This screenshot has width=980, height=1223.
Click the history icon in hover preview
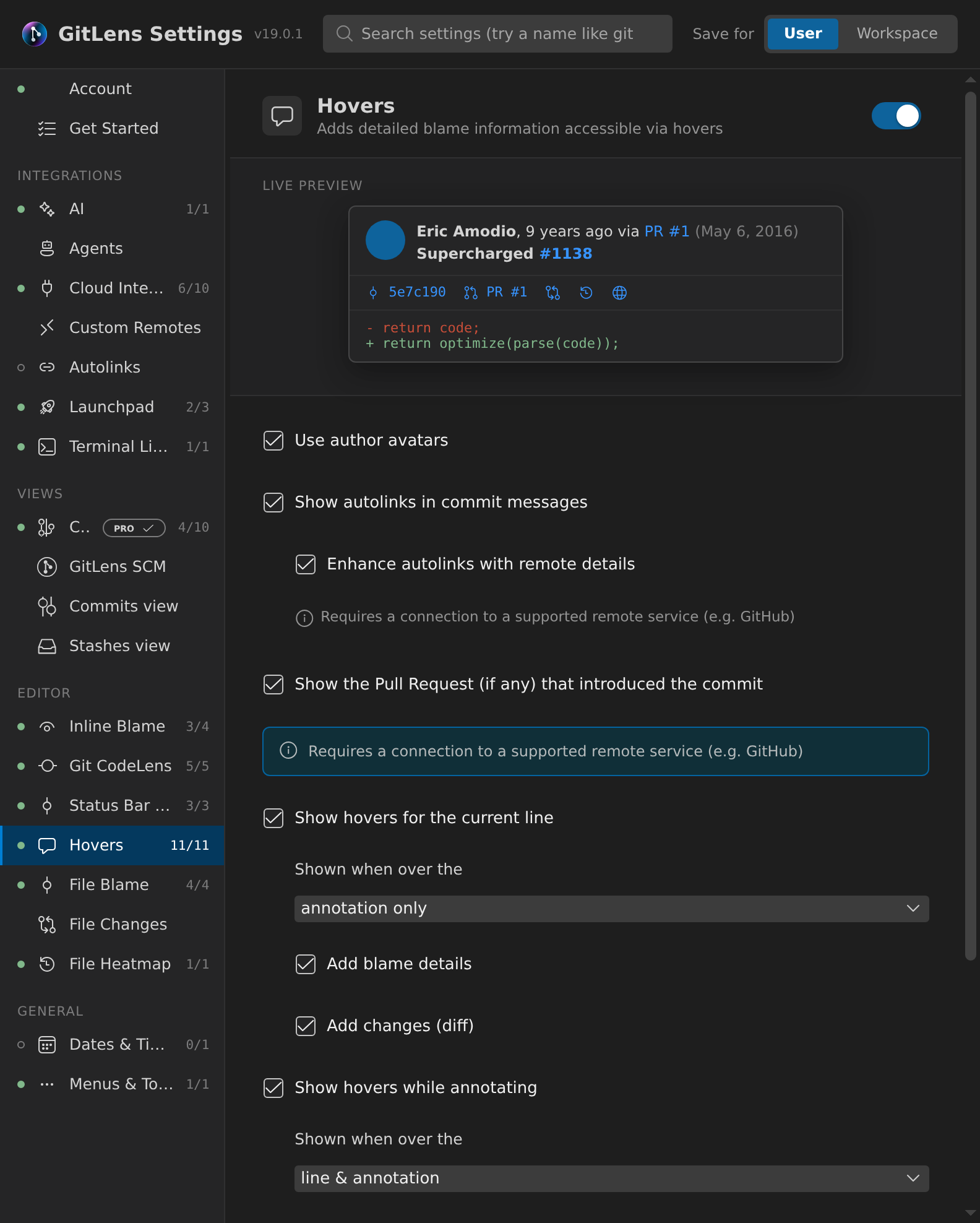pyautogui.click(x=586, y=293)
